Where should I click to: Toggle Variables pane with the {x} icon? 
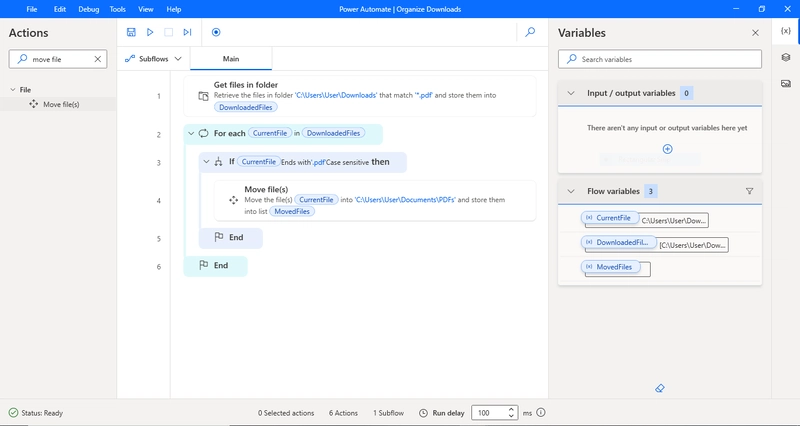click(x=786, y=31)
